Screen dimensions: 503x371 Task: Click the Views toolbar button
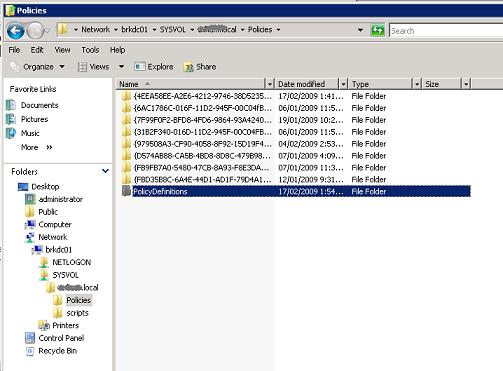[x=94, y=67]
